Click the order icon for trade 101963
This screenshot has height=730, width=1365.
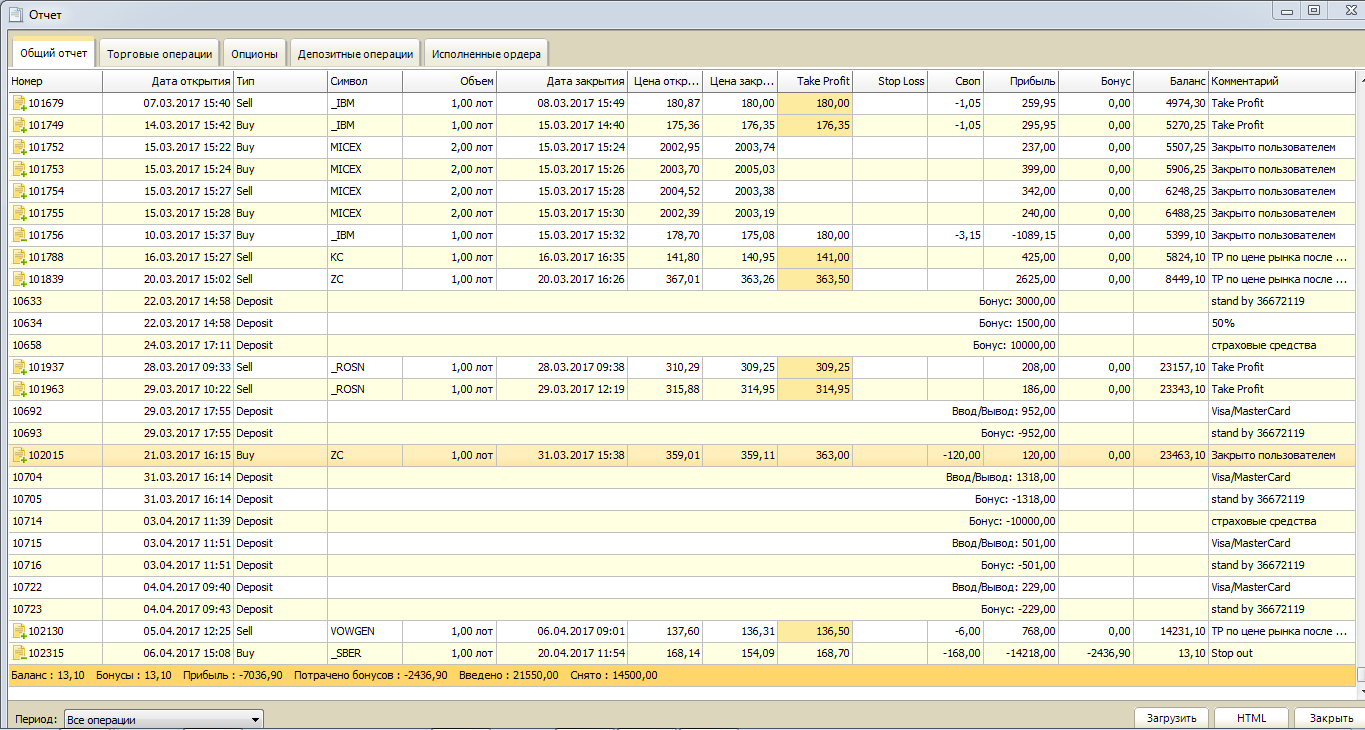click(x=19, y=389)
